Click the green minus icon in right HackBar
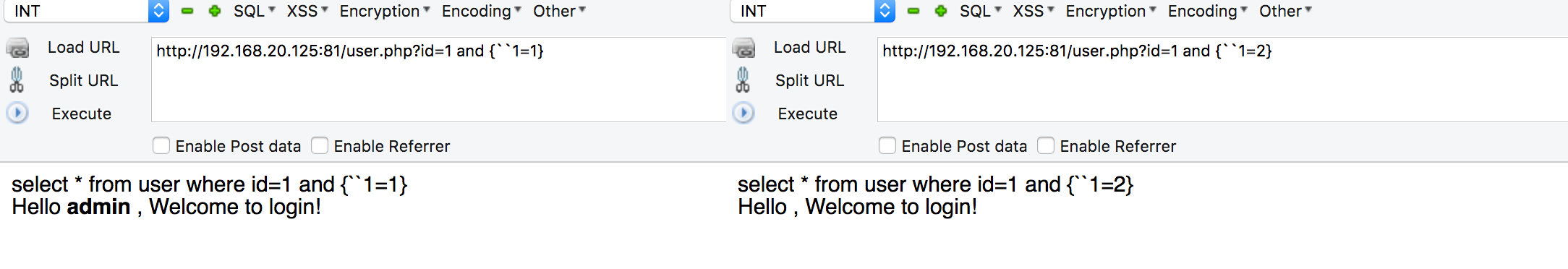This screenshot has height=269, width=1568. 913,11
